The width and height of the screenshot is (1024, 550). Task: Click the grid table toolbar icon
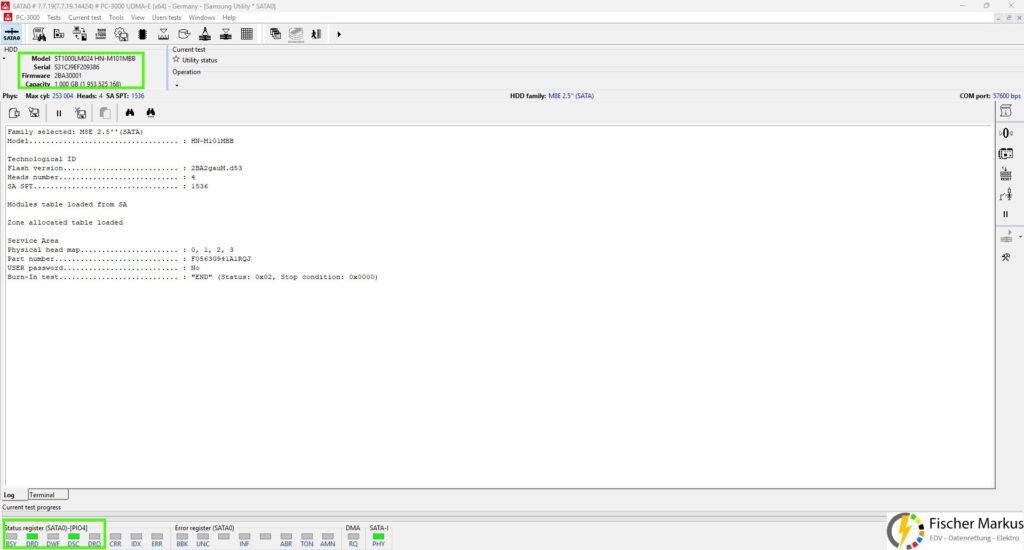(247, 34)
